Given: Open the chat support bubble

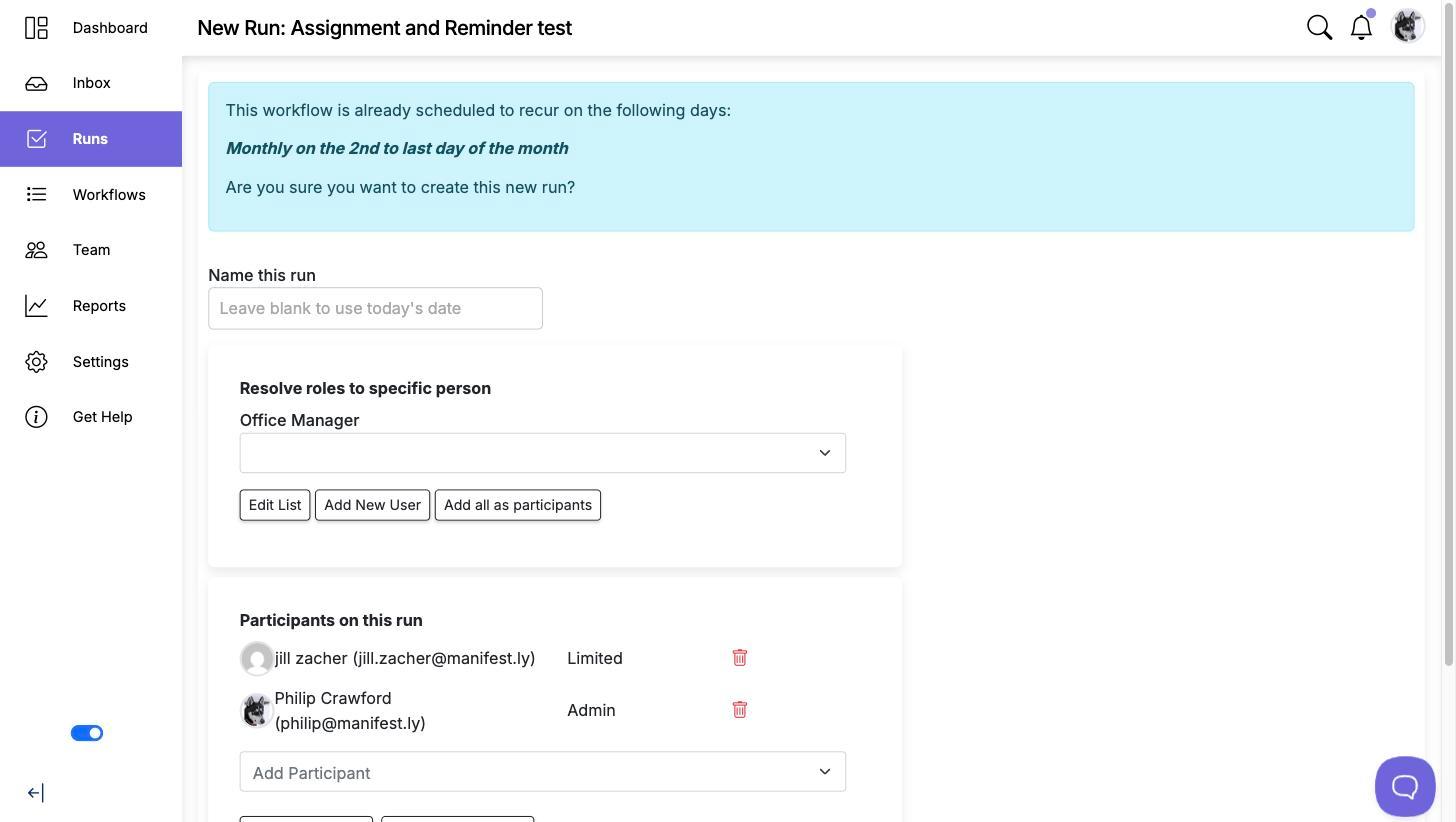Looking at the screenshot, I should pos(1405,786).
